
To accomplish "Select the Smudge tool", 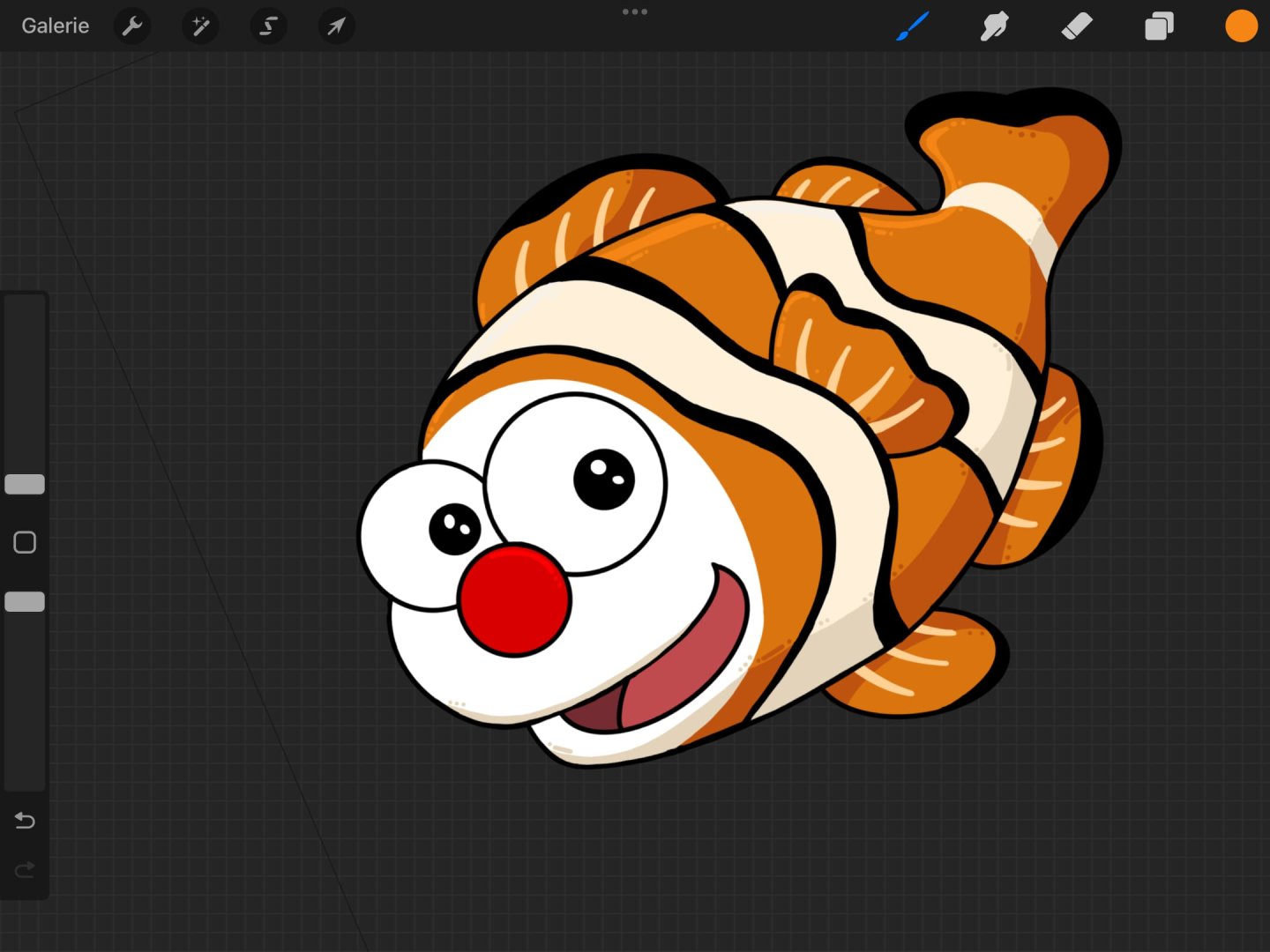I will click(x=994, y=26).
